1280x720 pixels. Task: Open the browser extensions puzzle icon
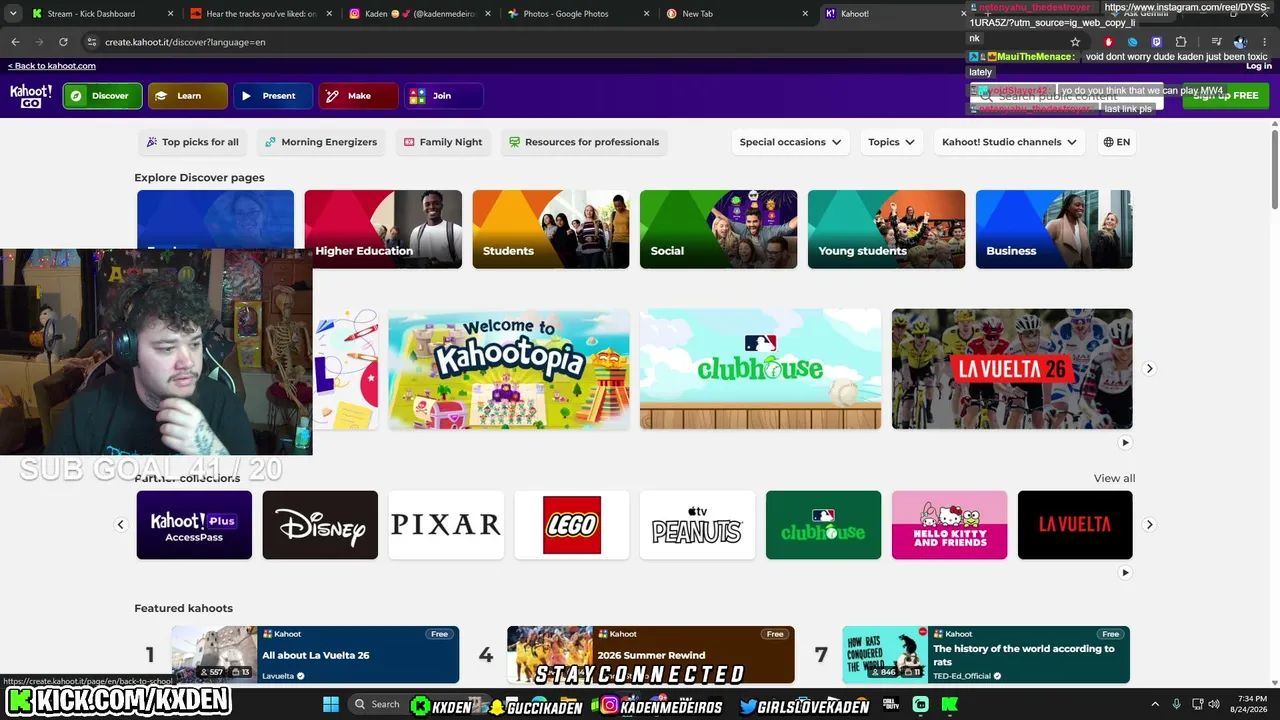click(x=1181, y=42)
